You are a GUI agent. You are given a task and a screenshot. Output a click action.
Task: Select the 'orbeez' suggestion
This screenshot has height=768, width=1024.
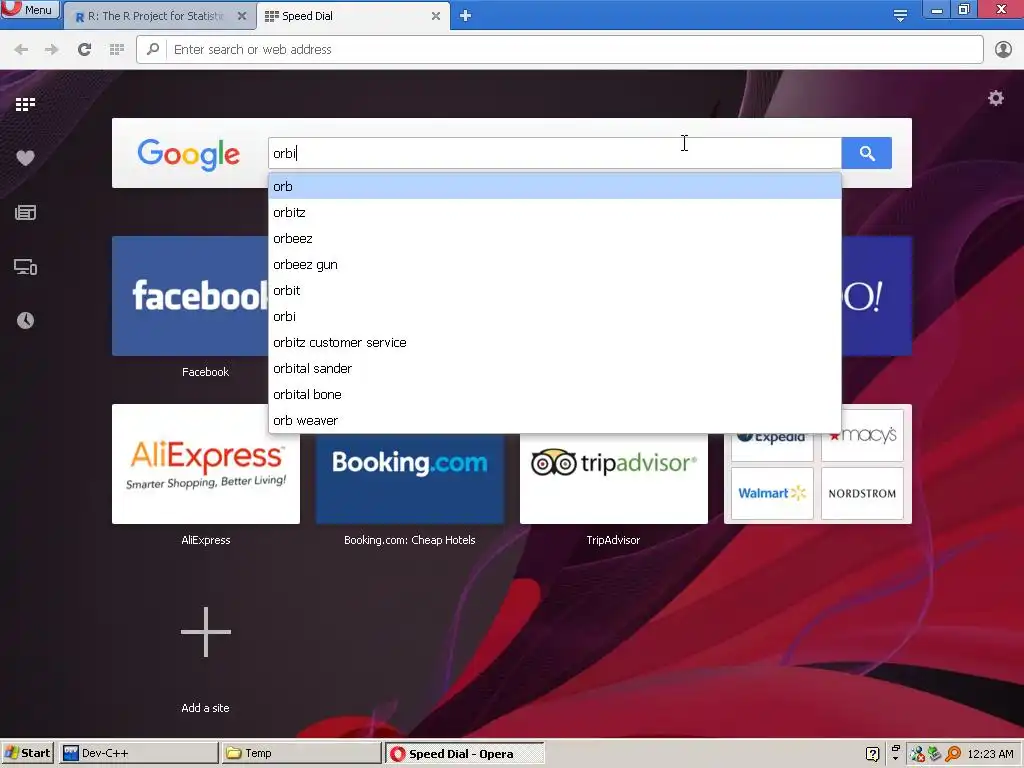(554, 239)
